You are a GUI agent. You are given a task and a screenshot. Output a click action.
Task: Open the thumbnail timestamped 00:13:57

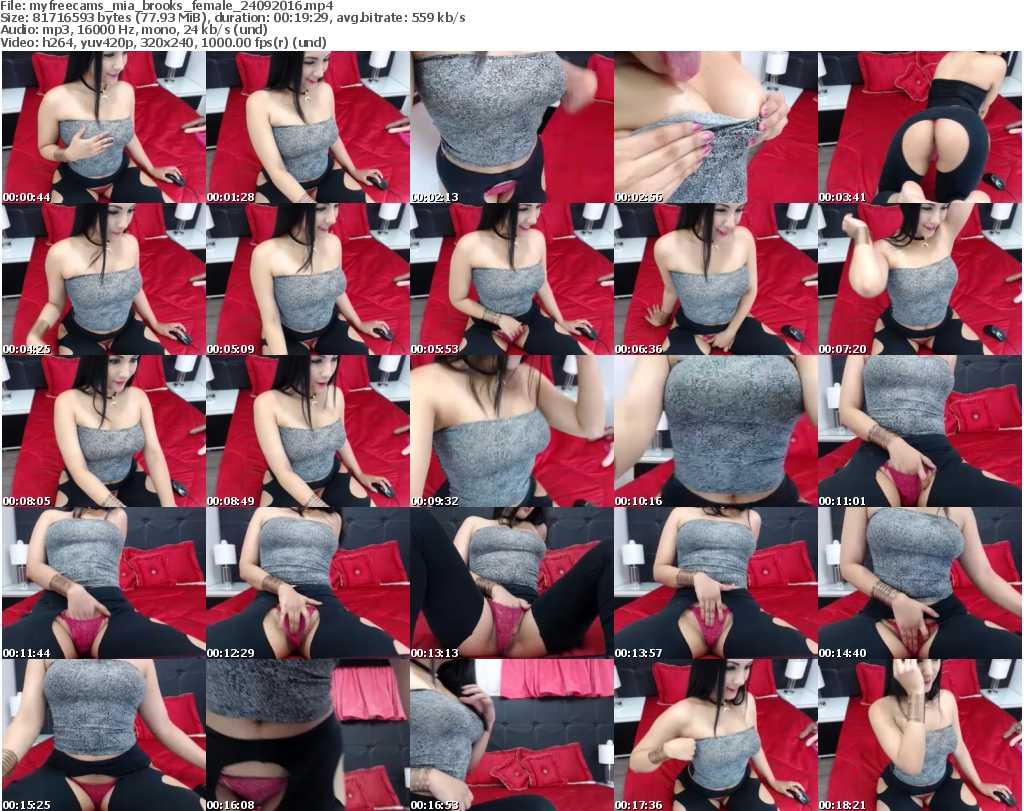pyautogui.click(x=715, y=583)
